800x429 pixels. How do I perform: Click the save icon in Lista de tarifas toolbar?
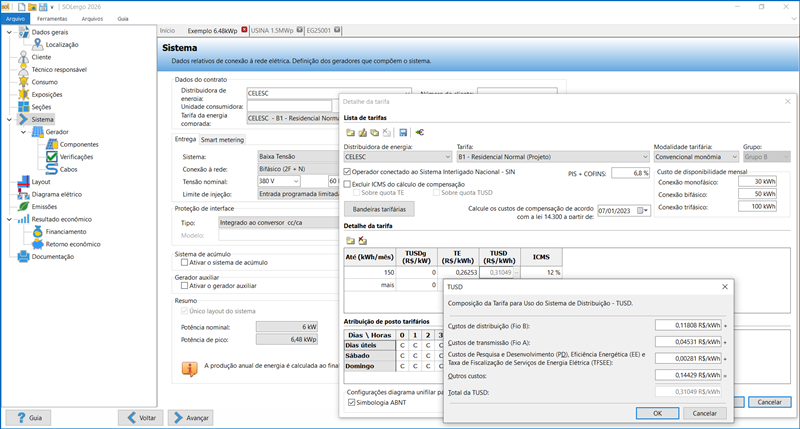(403, 132)
